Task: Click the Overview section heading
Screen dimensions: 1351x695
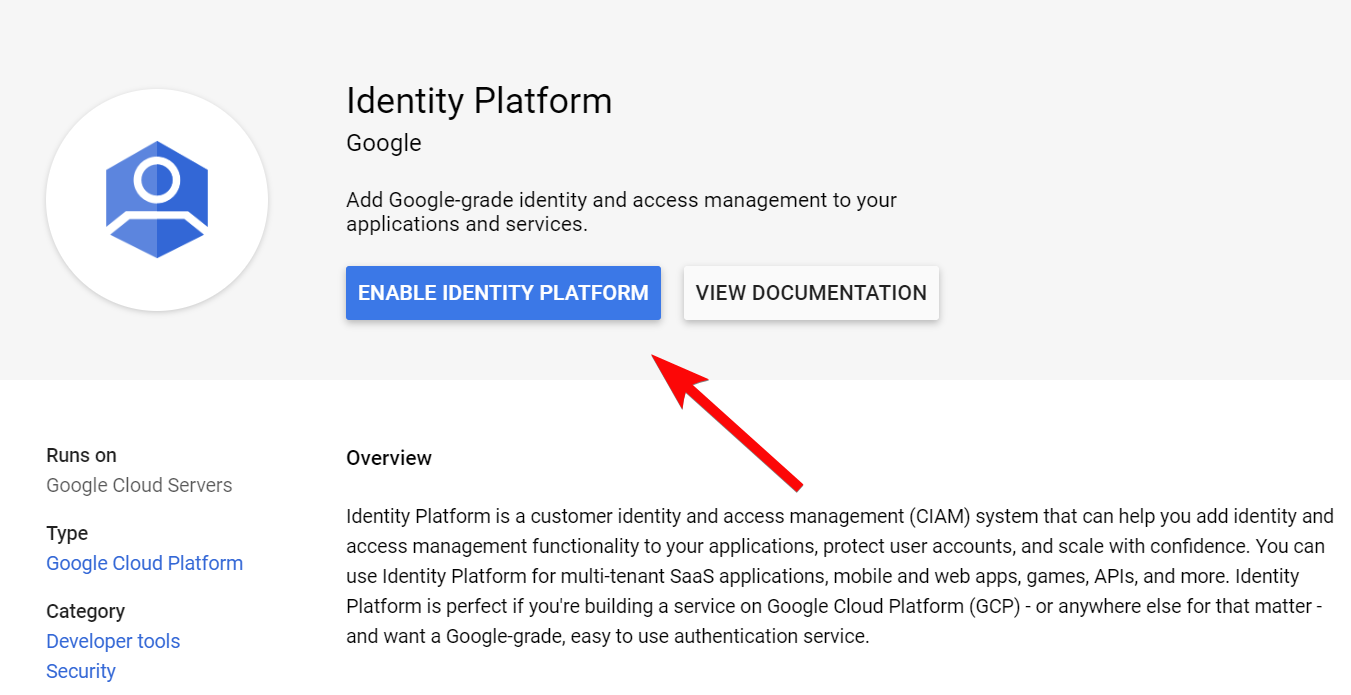Action: [x=389, y=458]
